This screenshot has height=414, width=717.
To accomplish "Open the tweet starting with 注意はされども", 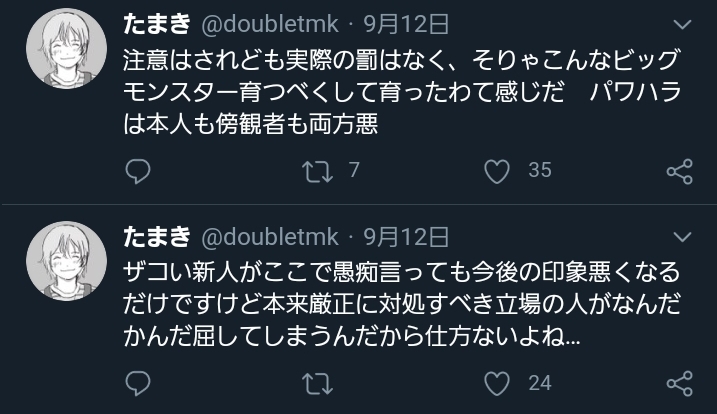I will click(400, 90).
